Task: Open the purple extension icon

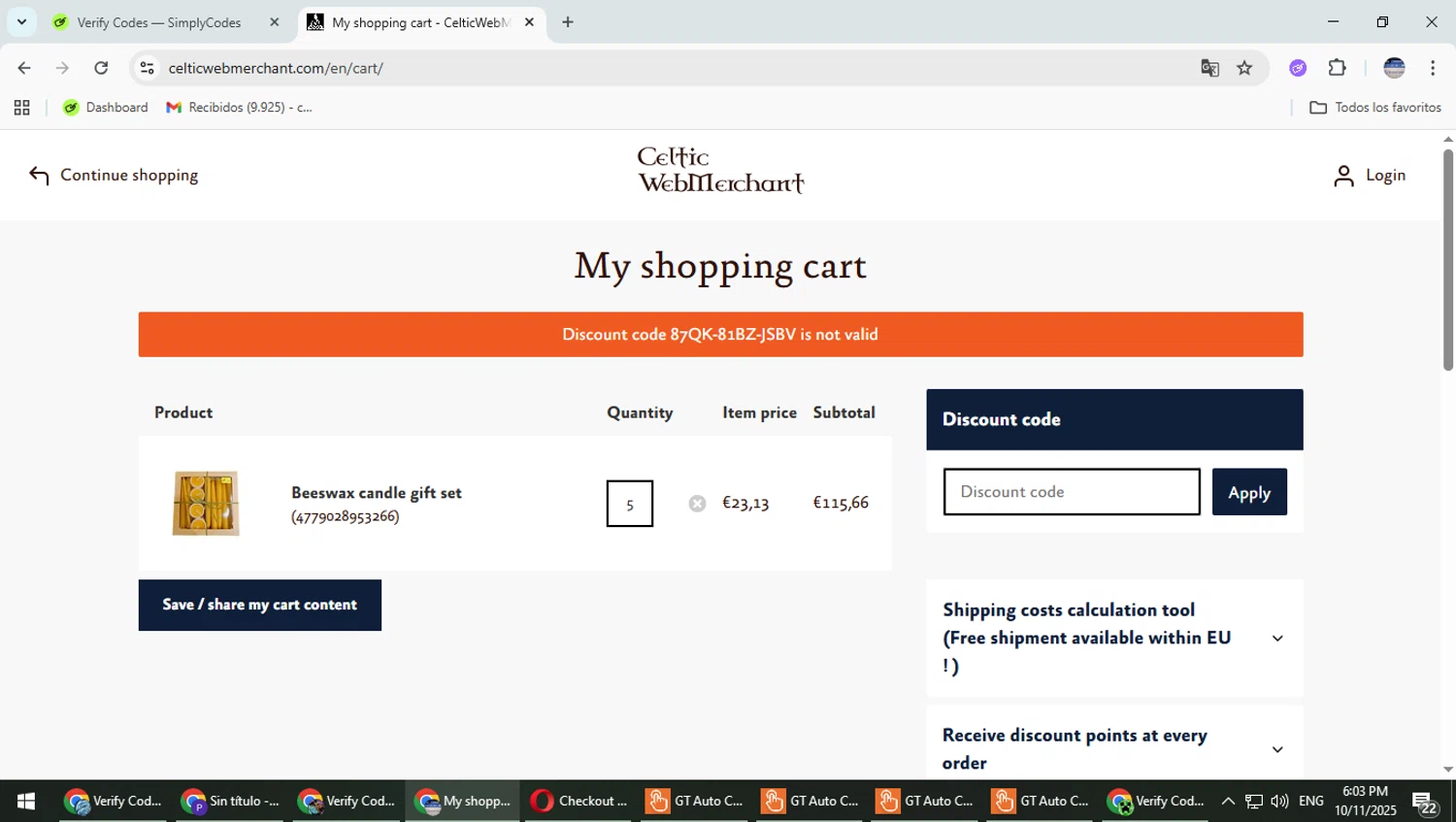Action: [x=1298, y=68]
